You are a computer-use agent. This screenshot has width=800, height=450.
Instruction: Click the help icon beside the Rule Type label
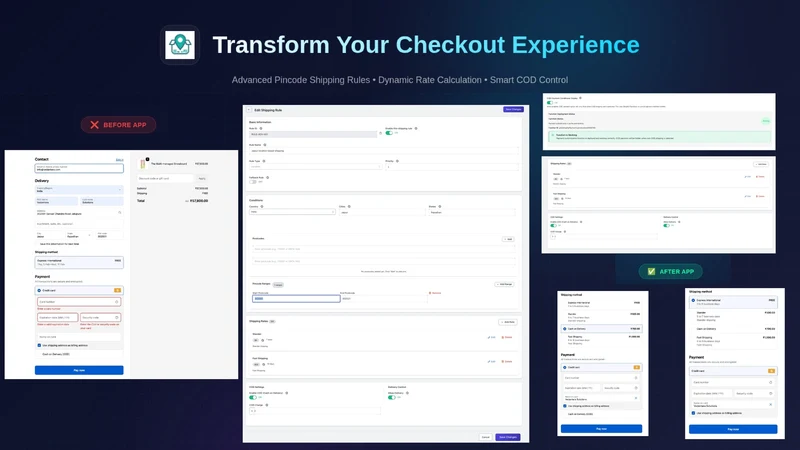click(264, 161)
